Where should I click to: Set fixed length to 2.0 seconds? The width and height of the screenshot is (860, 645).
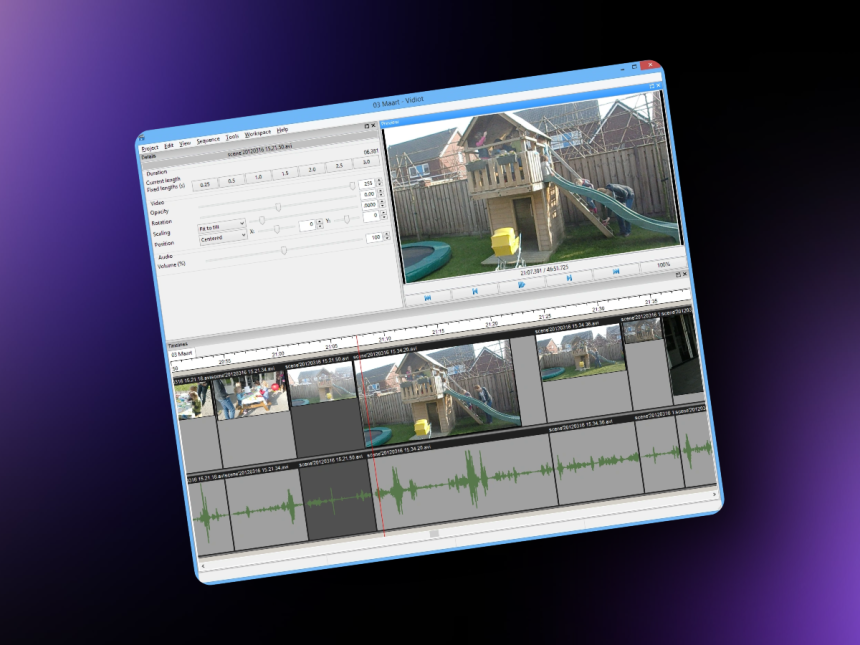[312, 169]
